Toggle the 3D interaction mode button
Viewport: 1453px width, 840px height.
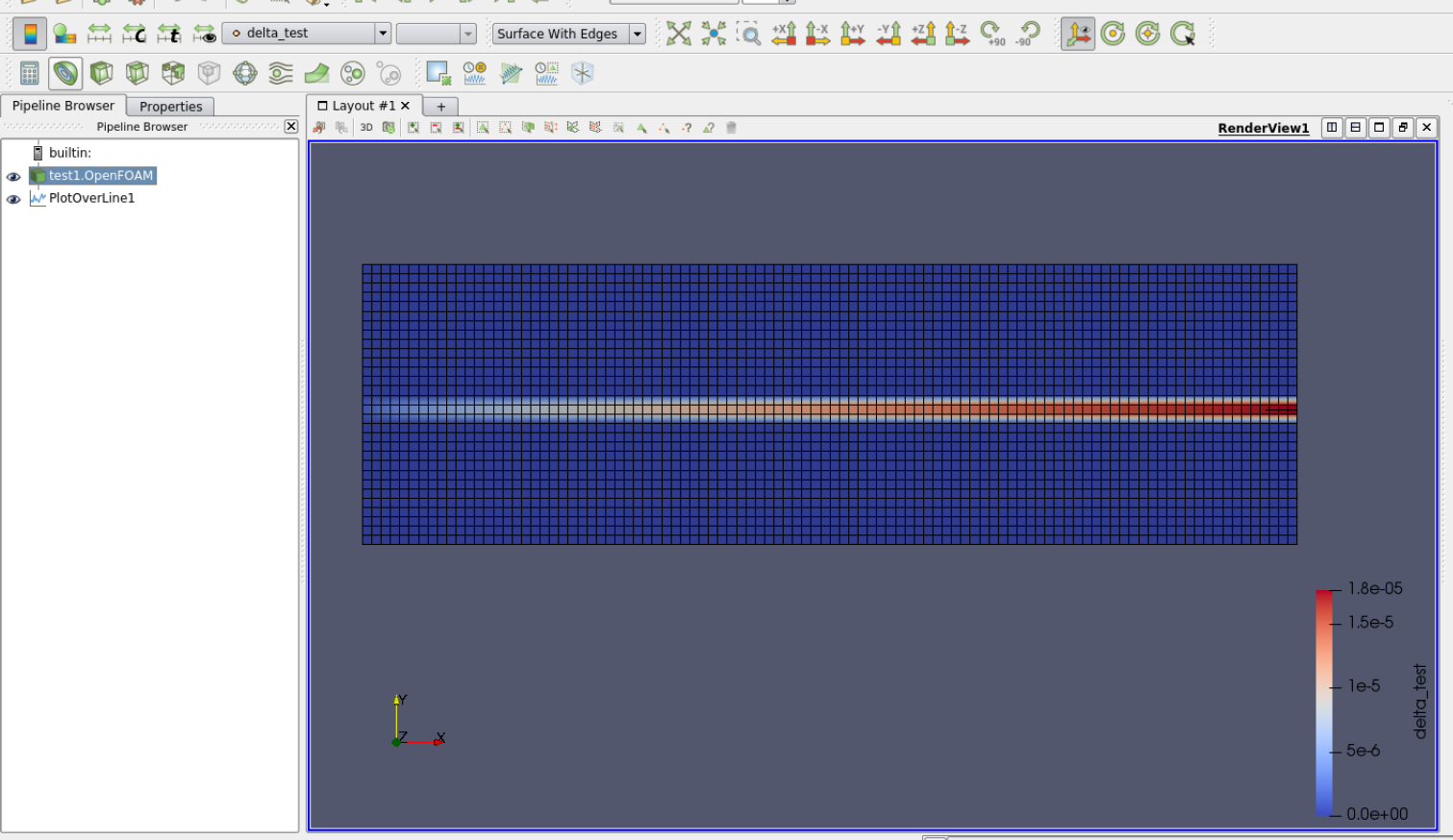coord(366,127)
